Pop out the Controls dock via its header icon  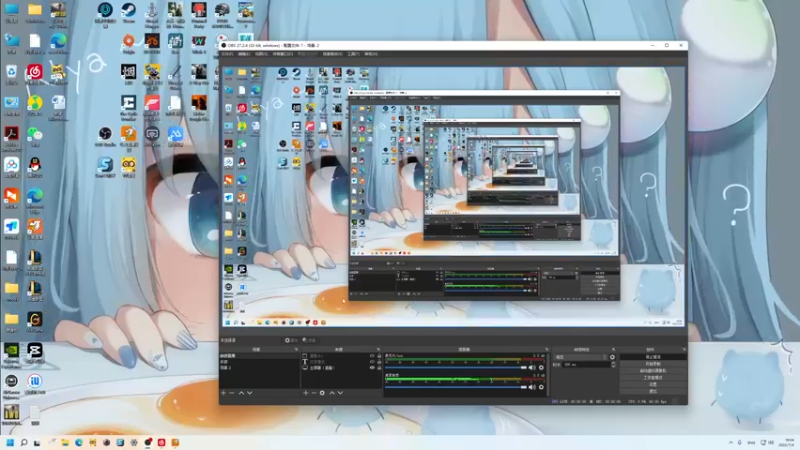tap(684, 349)
